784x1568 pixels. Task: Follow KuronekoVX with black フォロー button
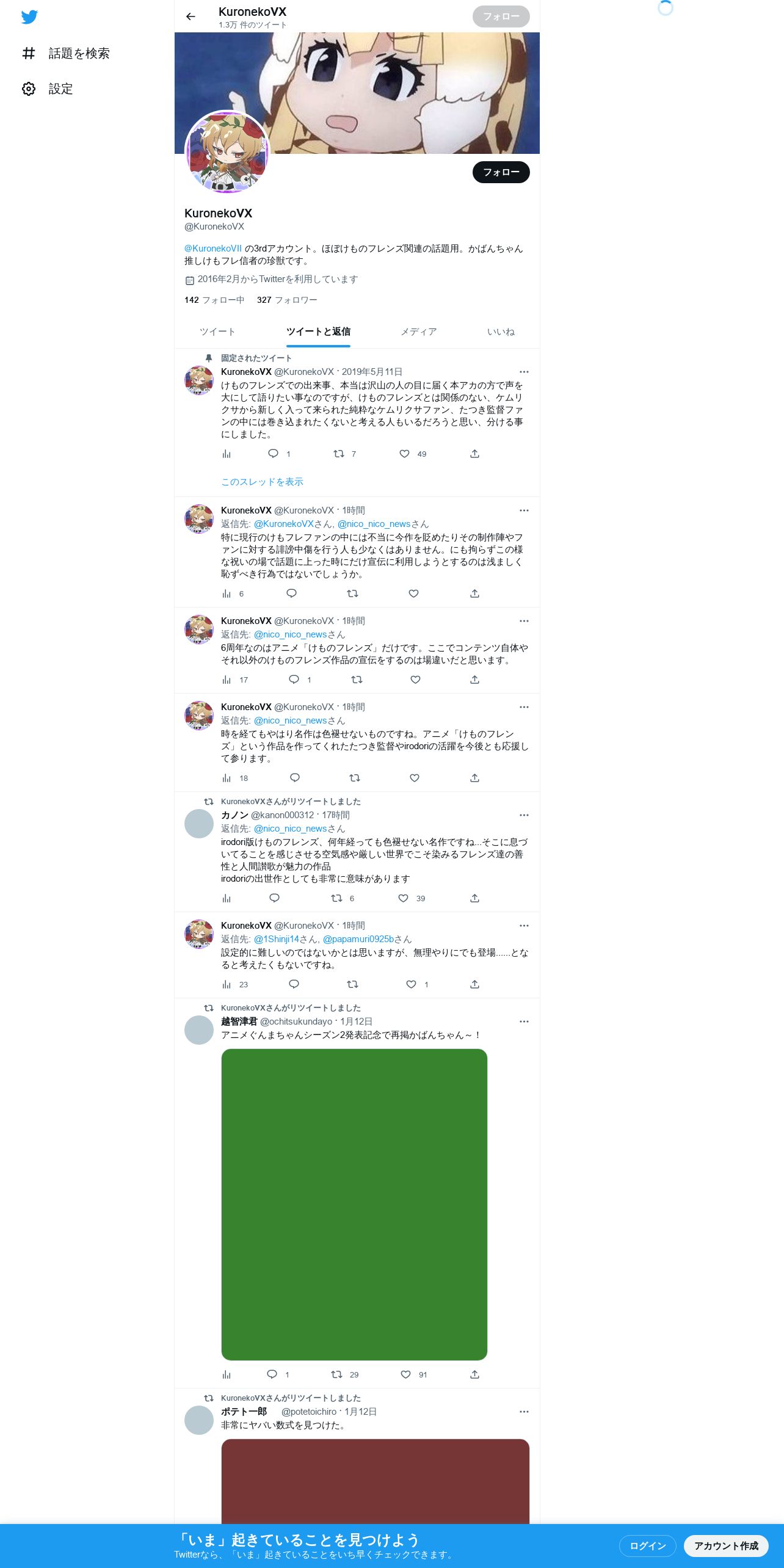click(x=501, y=172)
